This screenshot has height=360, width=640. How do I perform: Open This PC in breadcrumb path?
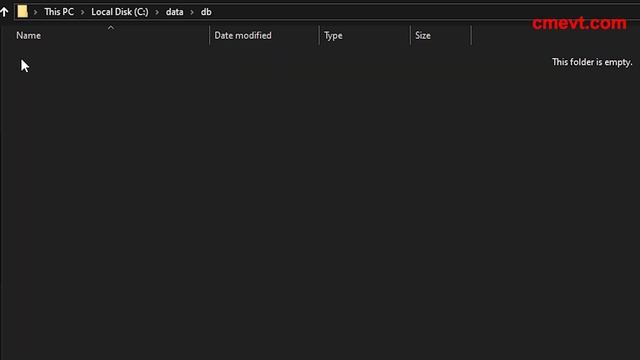[59, 12]
